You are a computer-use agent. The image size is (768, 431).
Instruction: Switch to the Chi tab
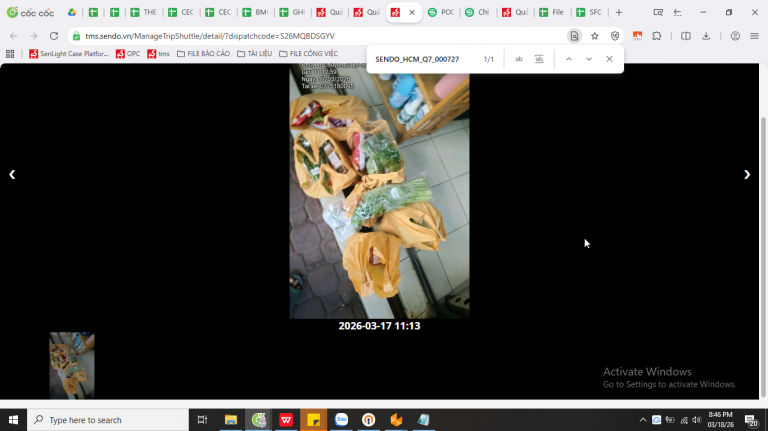coord(478,12)
